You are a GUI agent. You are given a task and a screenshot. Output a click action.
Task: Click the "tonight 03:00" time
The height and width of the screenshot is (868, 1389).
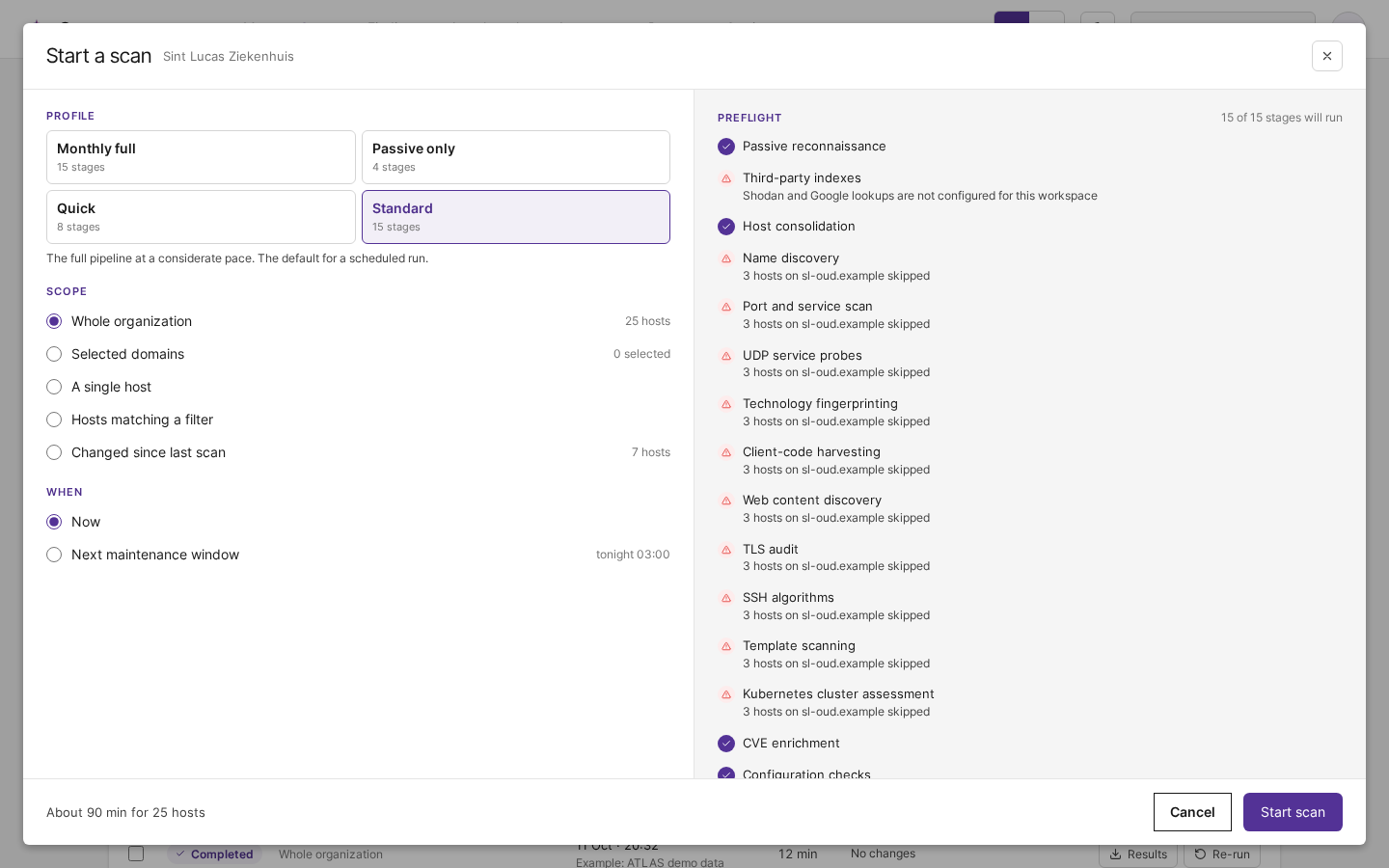[633, 555]
